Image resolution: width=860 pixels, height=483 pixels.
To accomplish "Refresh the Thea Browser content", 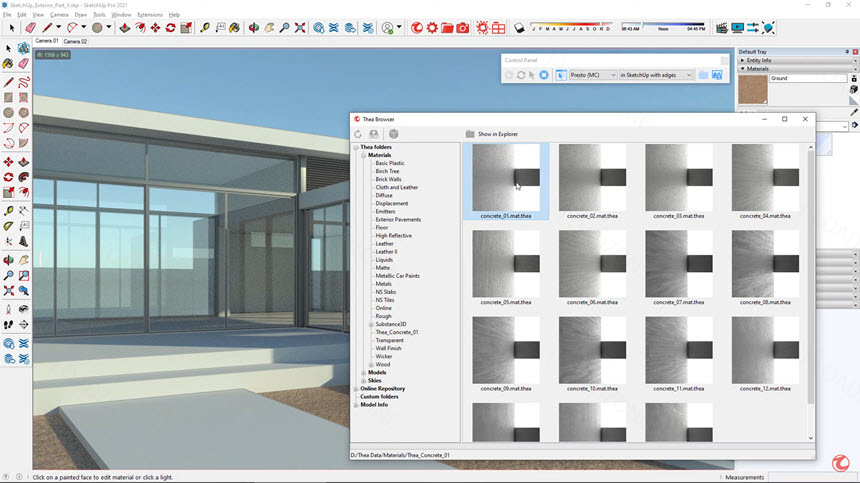I will click(x=358, y=134).
